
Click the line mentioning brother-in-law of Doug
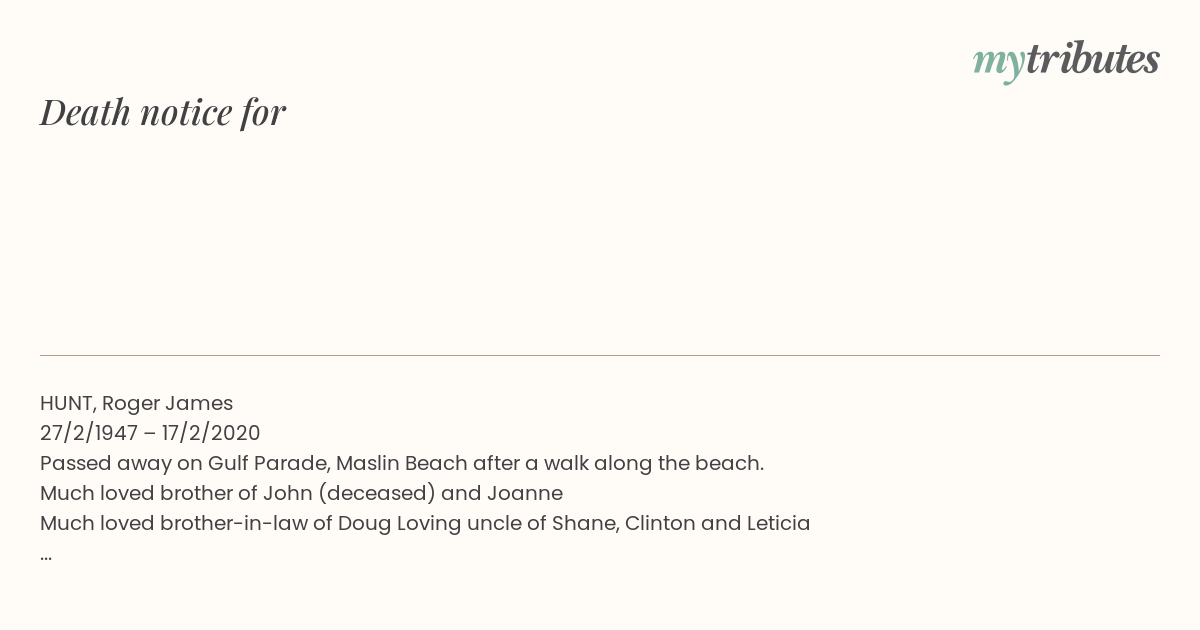click(425, 523)
